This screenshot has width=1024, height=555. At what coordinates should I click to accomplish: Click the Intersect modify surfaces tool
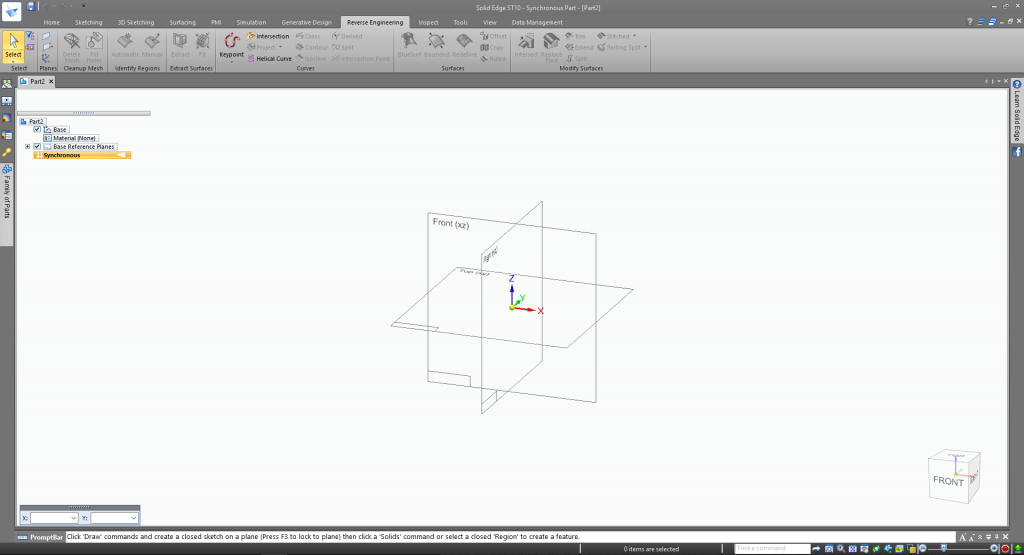coord(526,46)
